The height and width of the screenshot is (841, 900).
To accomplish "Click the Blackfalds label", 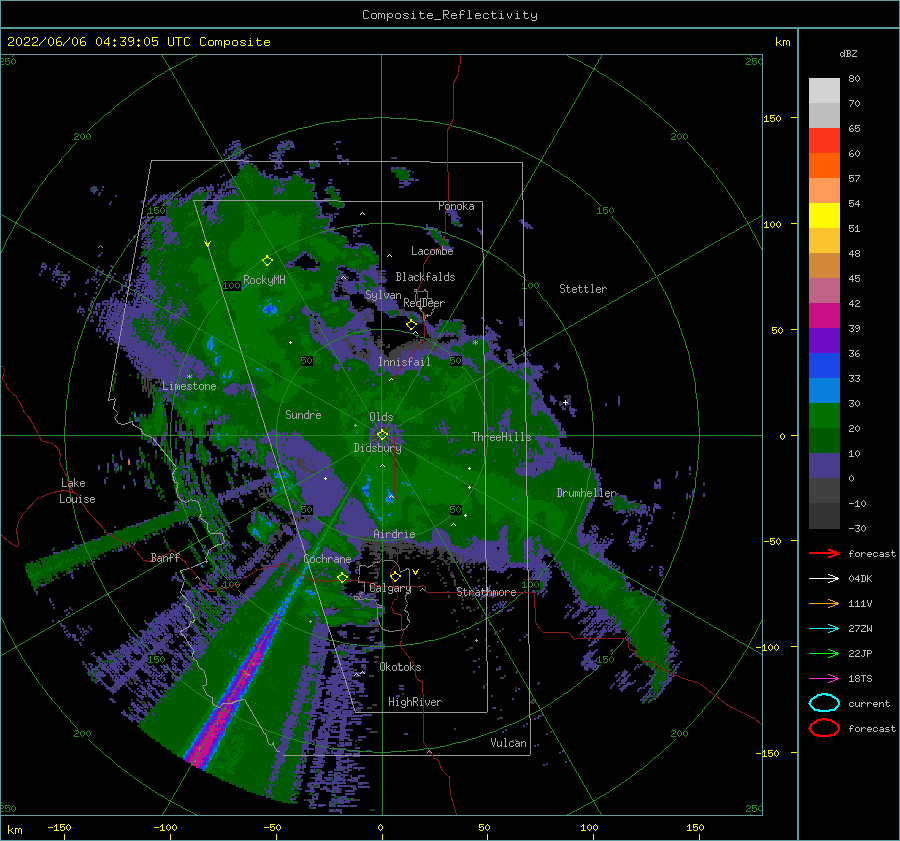I will 425,277.
